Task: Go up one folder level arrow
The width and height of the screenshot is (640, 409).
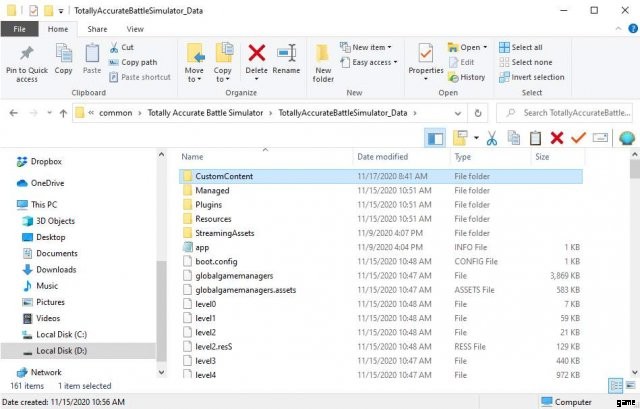Action: [62, 113]
